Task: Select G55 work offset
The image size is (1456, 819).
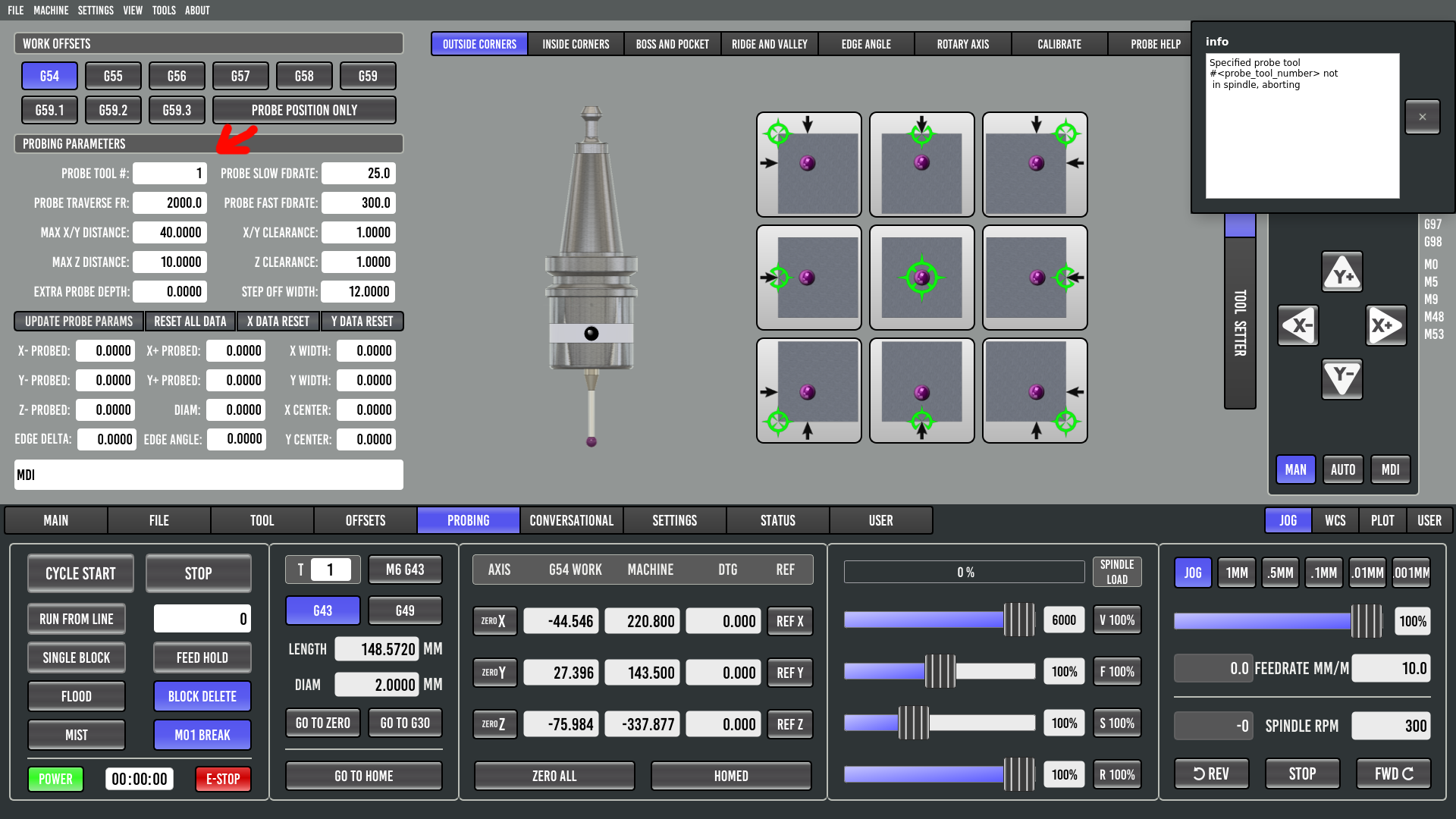Action: click(113, 76)
